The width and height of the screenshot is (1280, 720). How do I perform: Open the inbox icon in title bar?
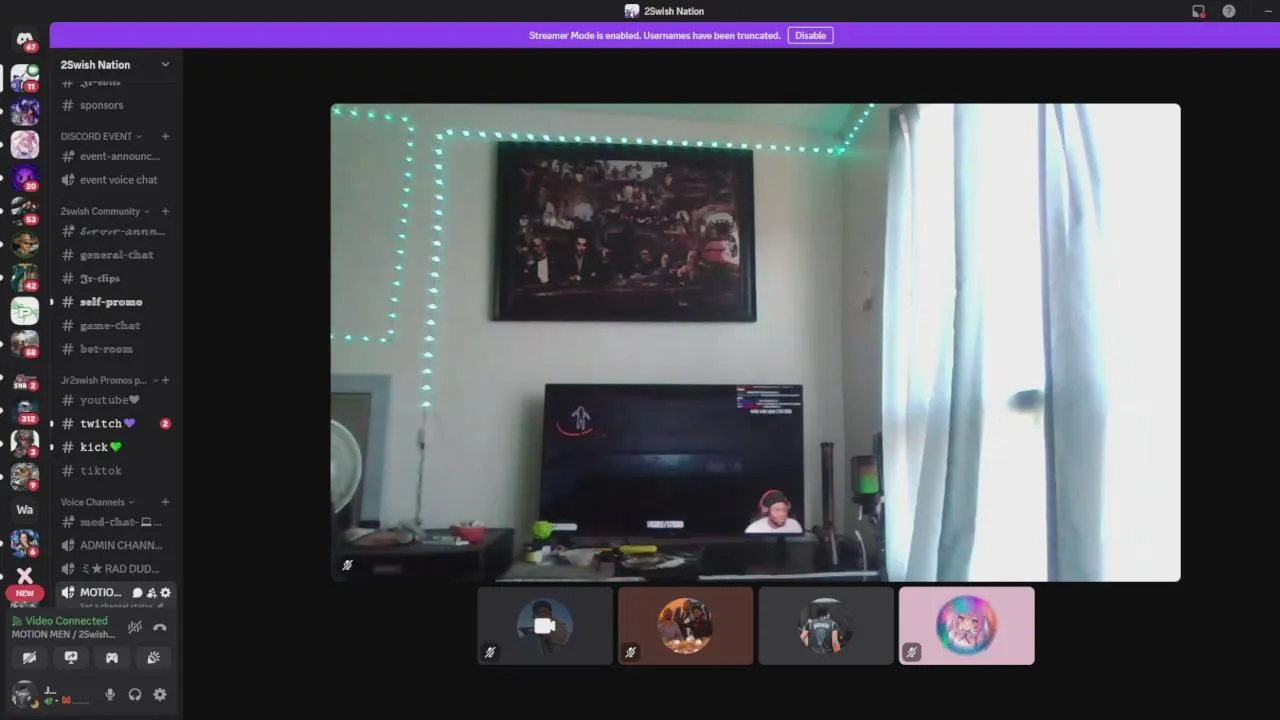click(x=1198, y=11)
